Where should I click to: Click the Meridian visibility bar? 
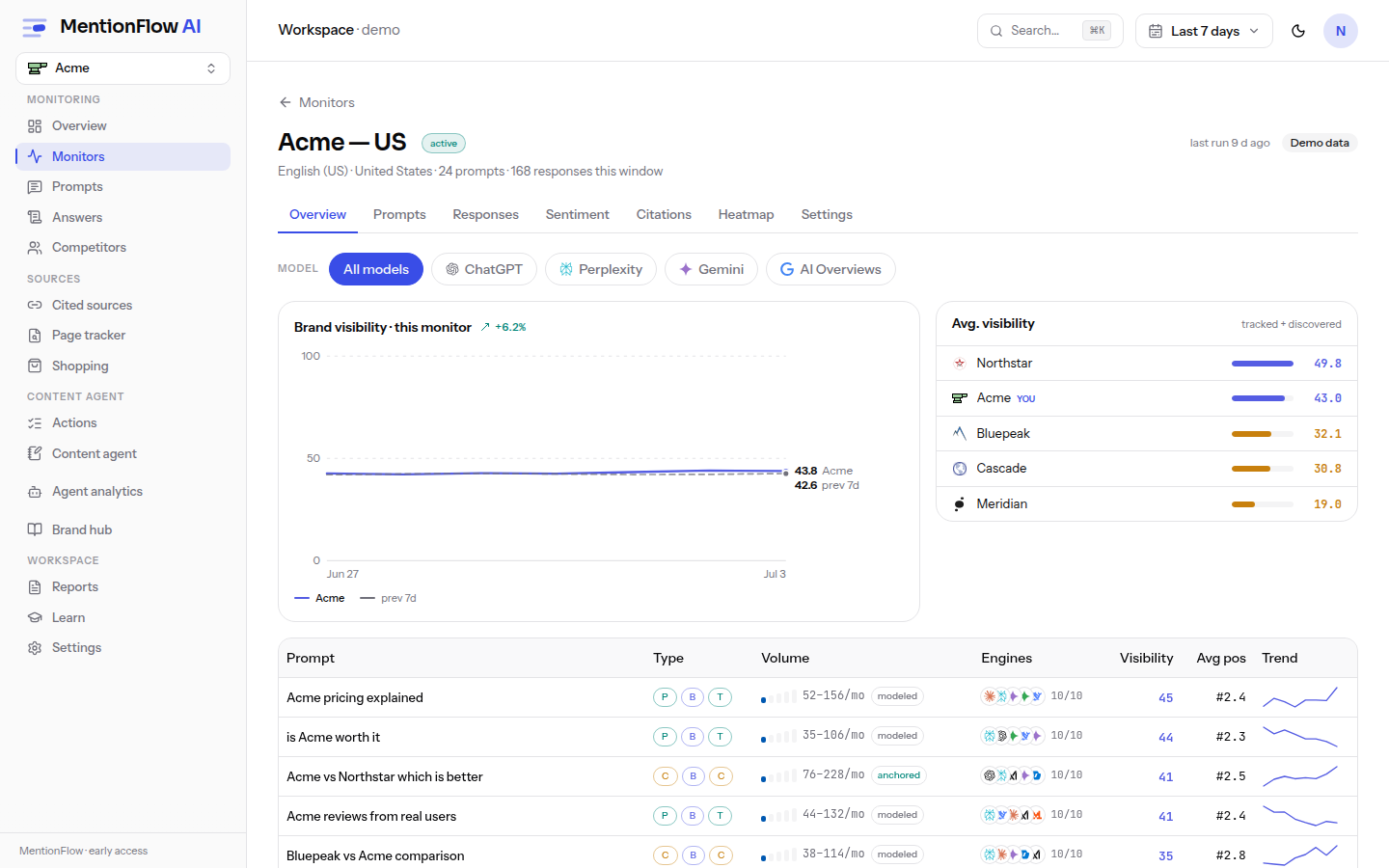(x=1263, y=504)
